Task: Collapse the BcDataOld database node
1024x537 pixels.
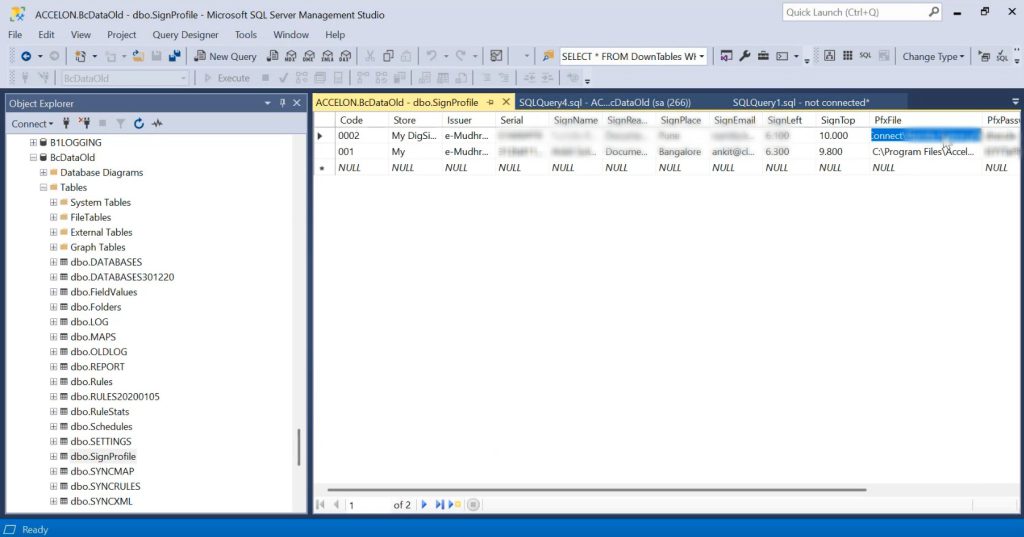Action: 33,157
